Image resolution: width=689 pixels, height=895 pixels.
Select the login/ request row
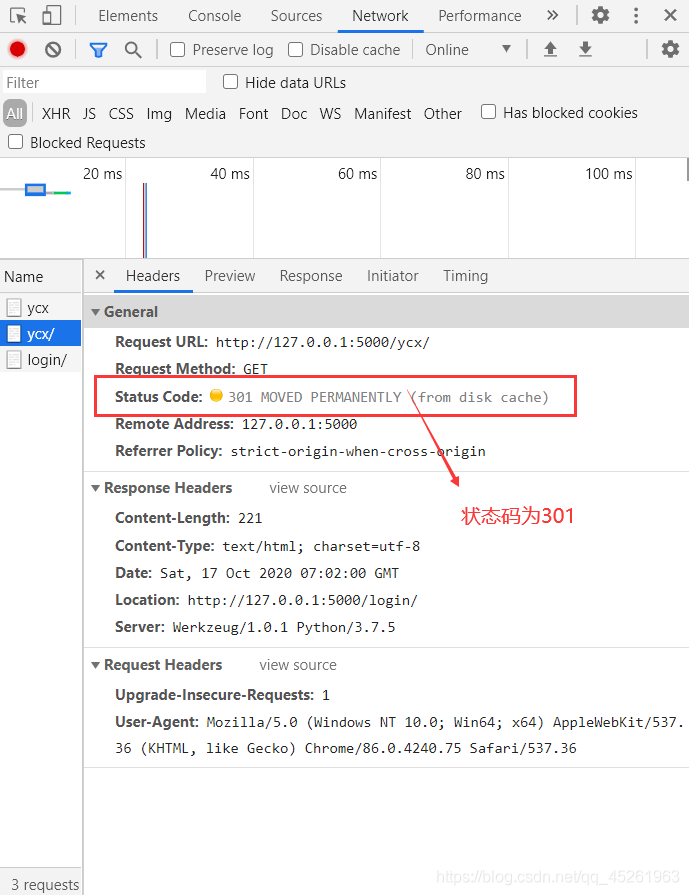(41, 360)
